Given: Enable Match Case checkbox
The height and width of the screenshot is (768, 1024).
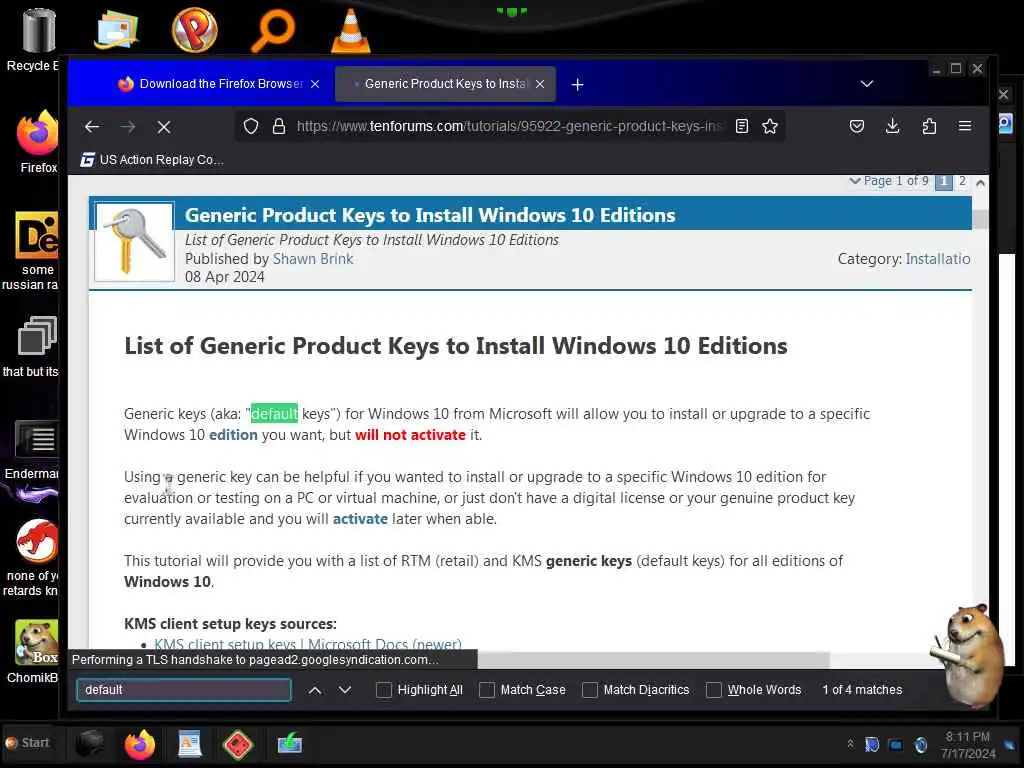Looking at the screenshot, I should coord(487,690).
